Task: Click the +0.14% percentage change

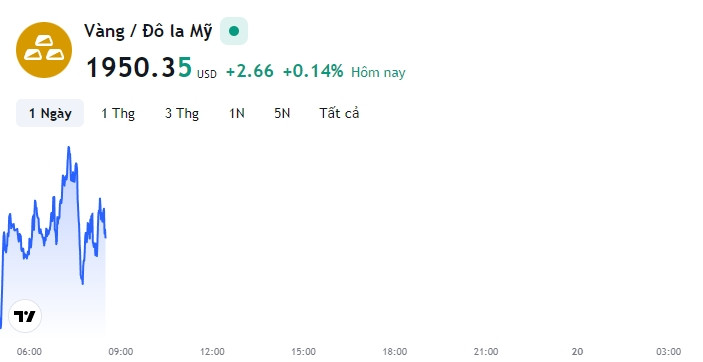Action: coord(313,71)
